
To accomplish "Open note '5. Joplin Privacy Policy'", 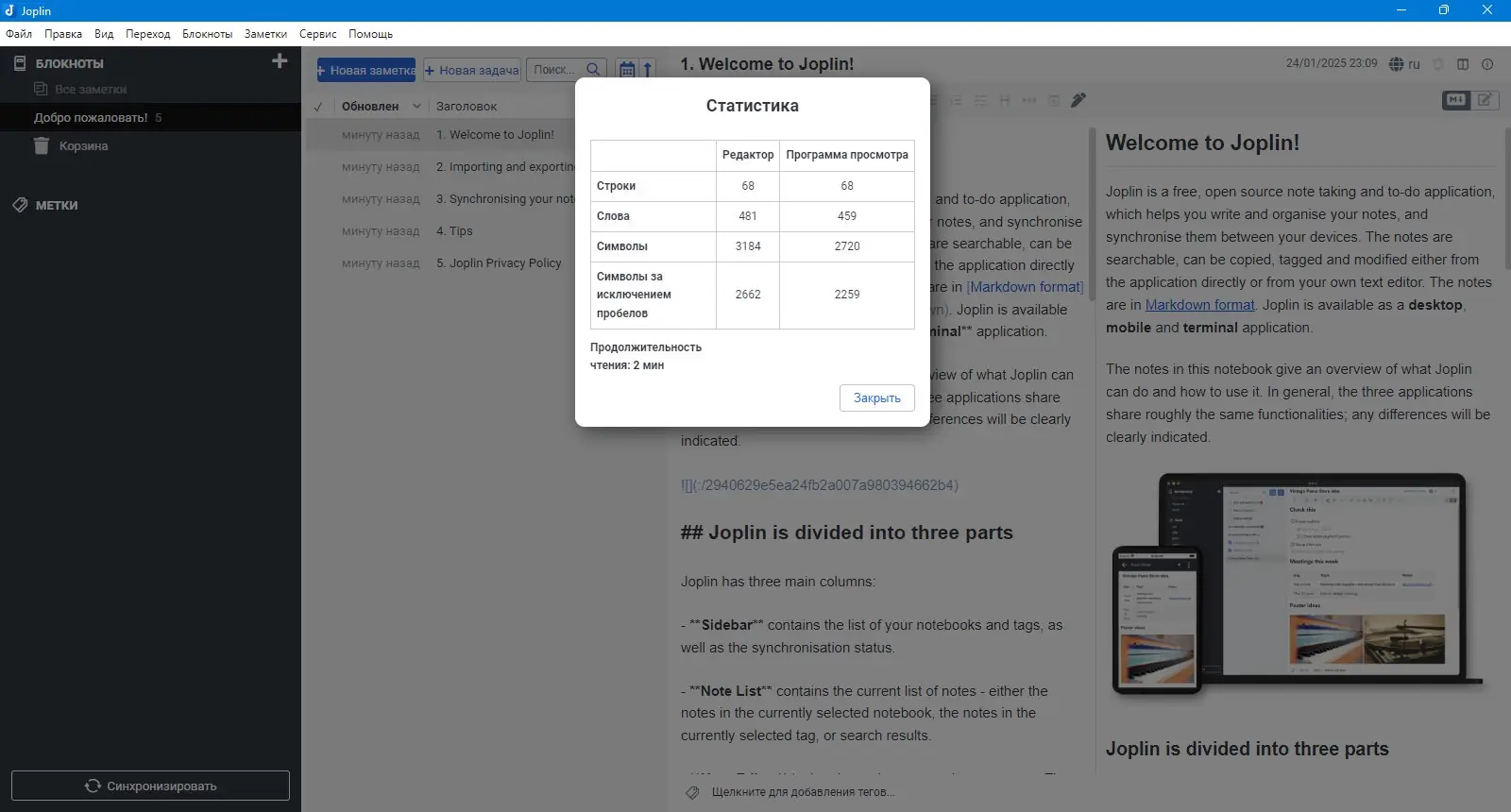I will tap(499, 263).
